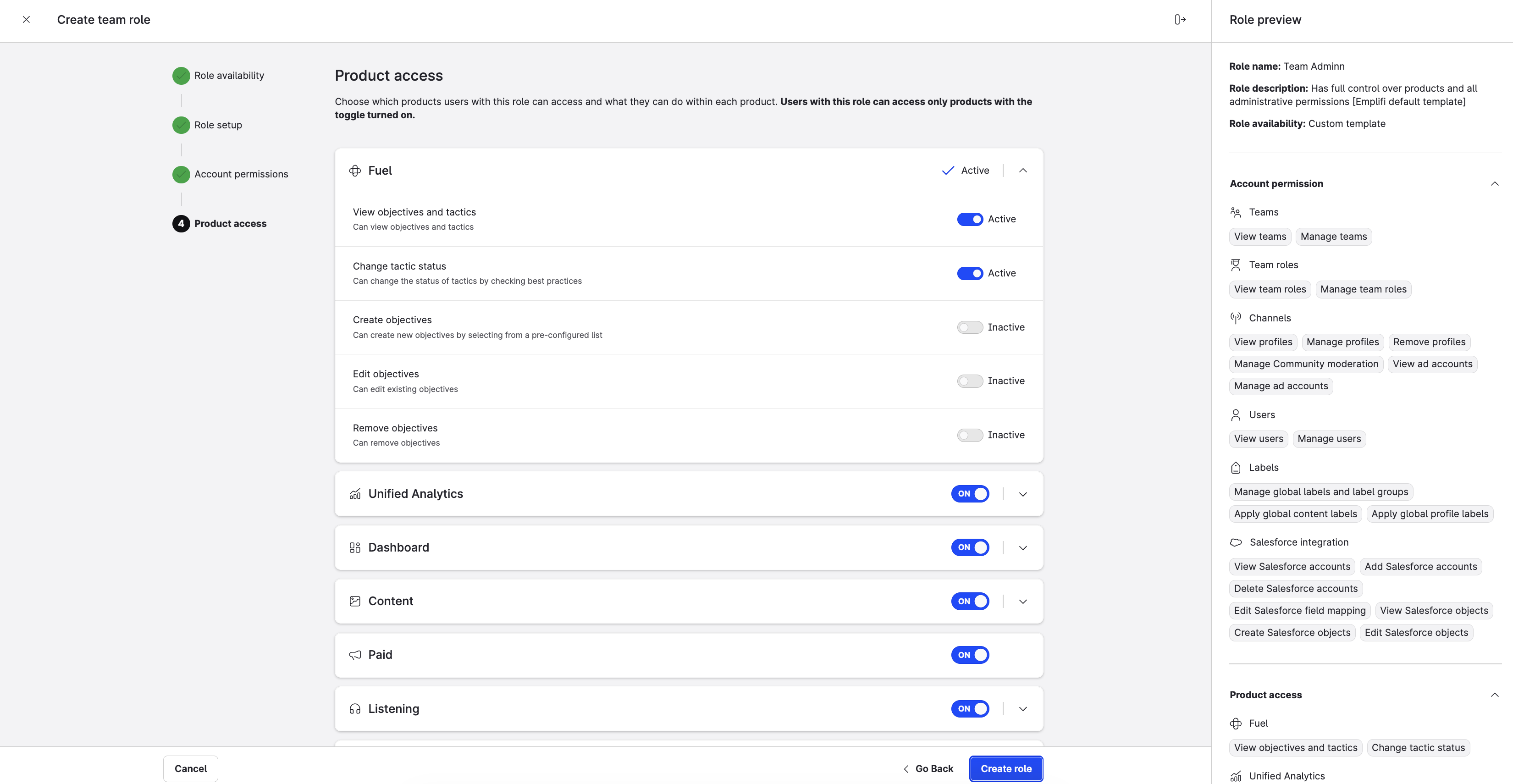Viewport: 1513px width, 784px height.
Task: Click the Manage teams chip
Action: 1333,237
